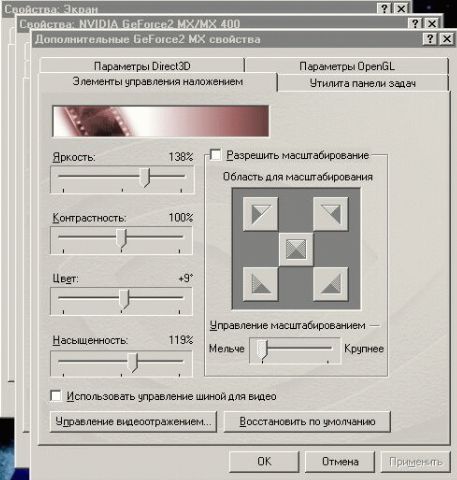Click Управление масштабированием label

point(287,326)
